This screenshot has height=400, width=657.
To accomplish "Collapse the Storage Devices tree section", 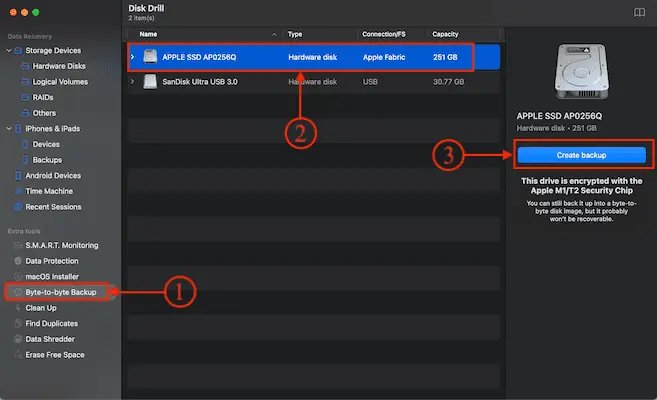I will (x=9, y=51).
